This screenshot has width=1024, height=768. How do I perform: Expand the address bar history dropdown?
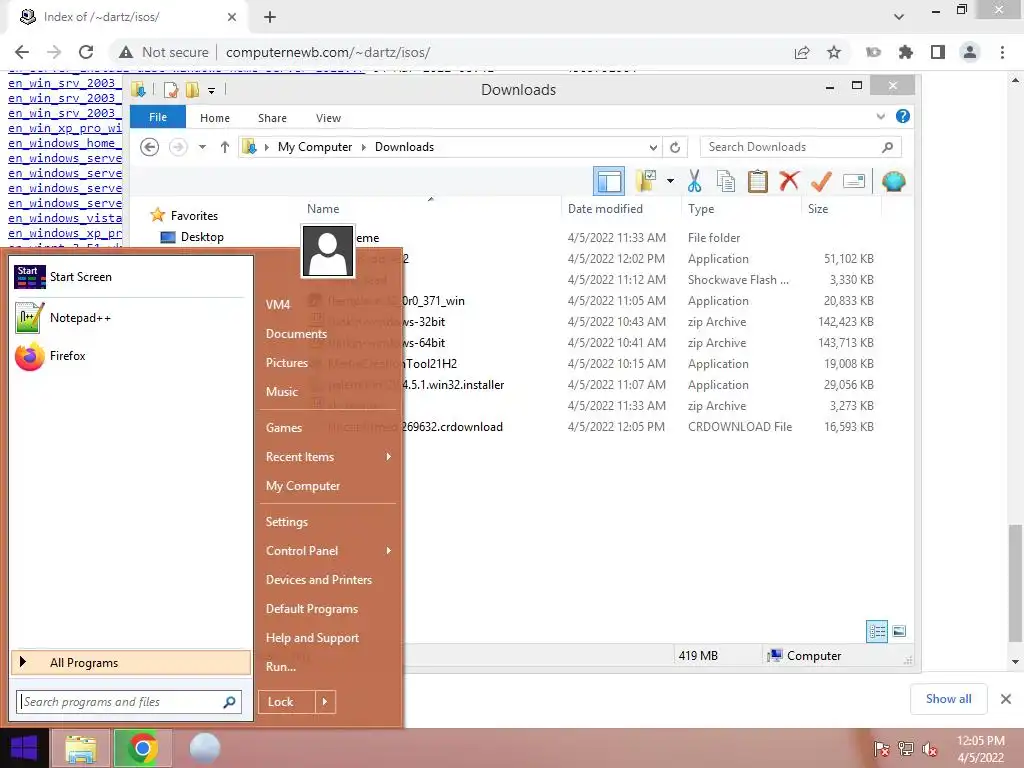point(652,148)
